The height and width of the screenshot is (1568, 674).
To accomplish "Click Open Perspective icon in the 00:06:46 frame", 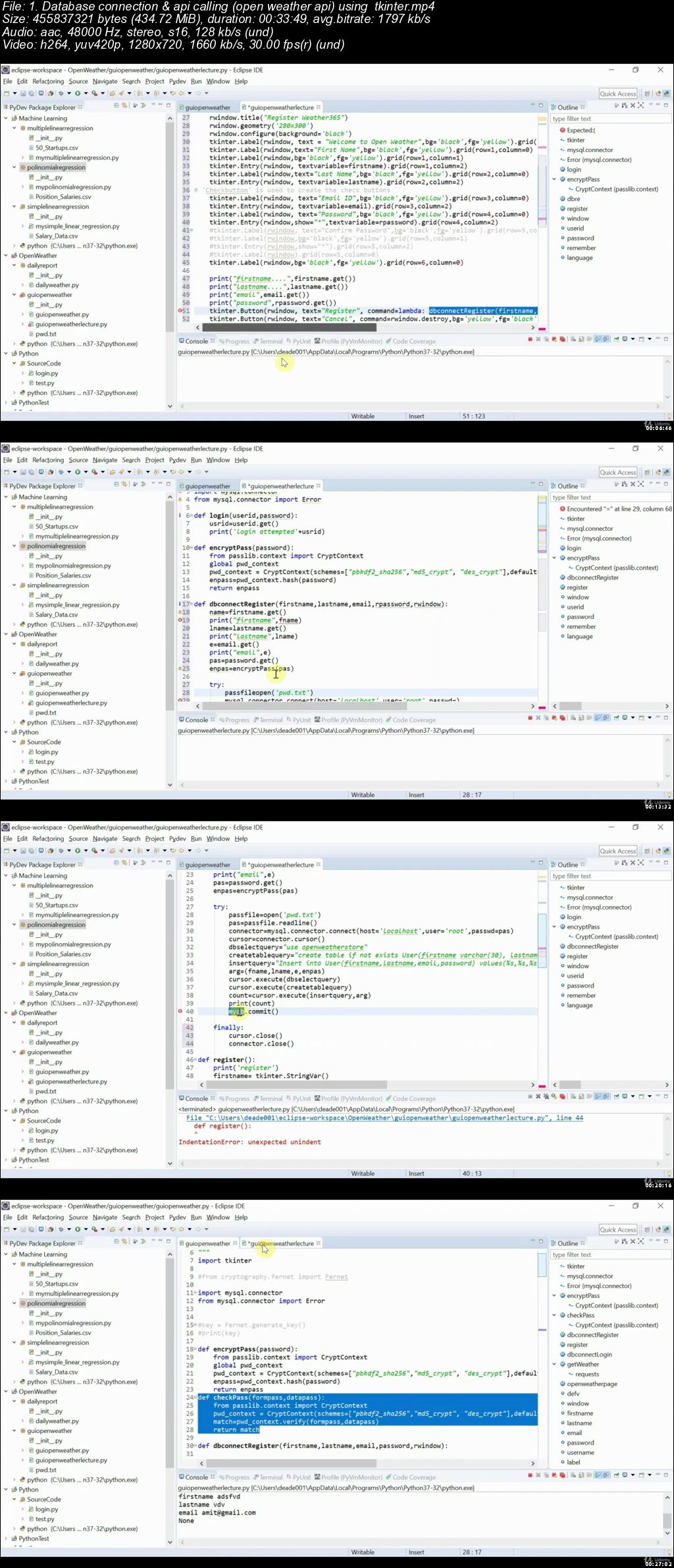I will (648, 94).
